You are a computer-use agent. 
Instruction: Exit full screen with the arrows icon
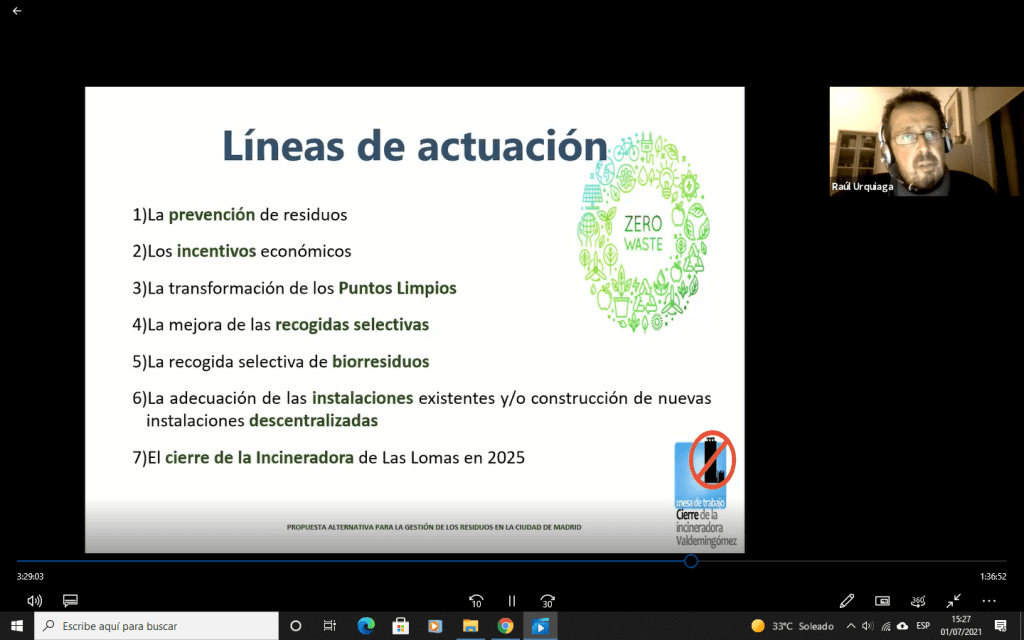[954, 601]
